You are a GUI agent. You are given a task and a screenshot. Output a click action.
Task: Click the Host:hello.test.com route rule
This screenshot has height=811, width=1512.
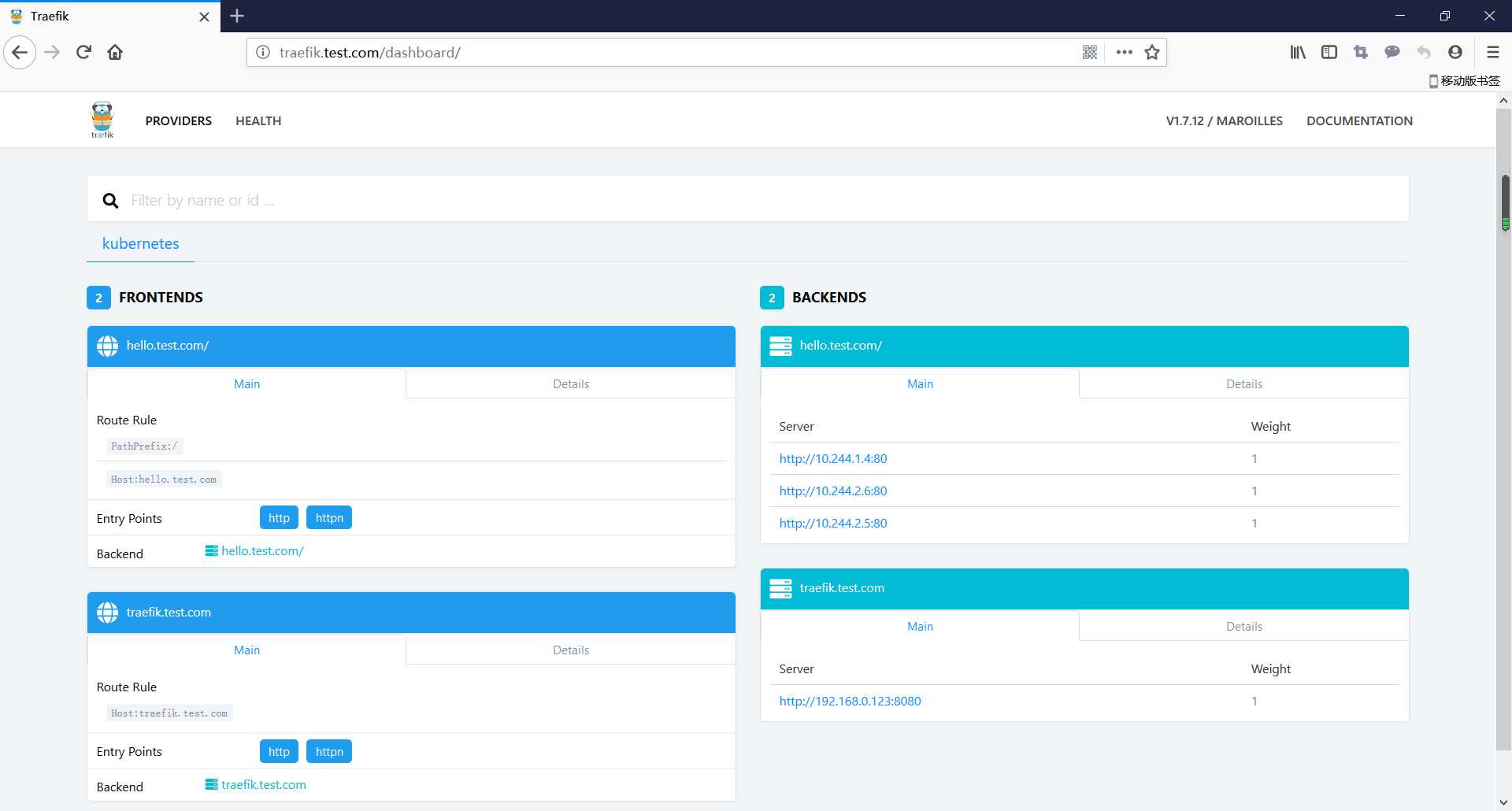click(x=164, y=480)
